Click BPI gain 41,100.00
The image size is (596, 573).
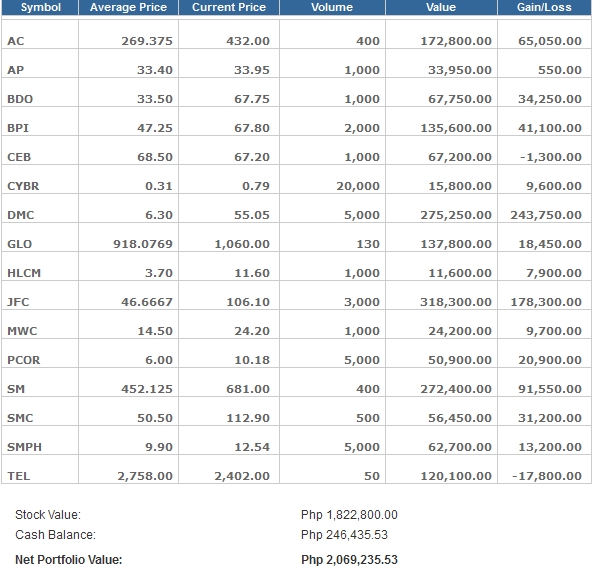pyautogui.click(x=550, y=128)
